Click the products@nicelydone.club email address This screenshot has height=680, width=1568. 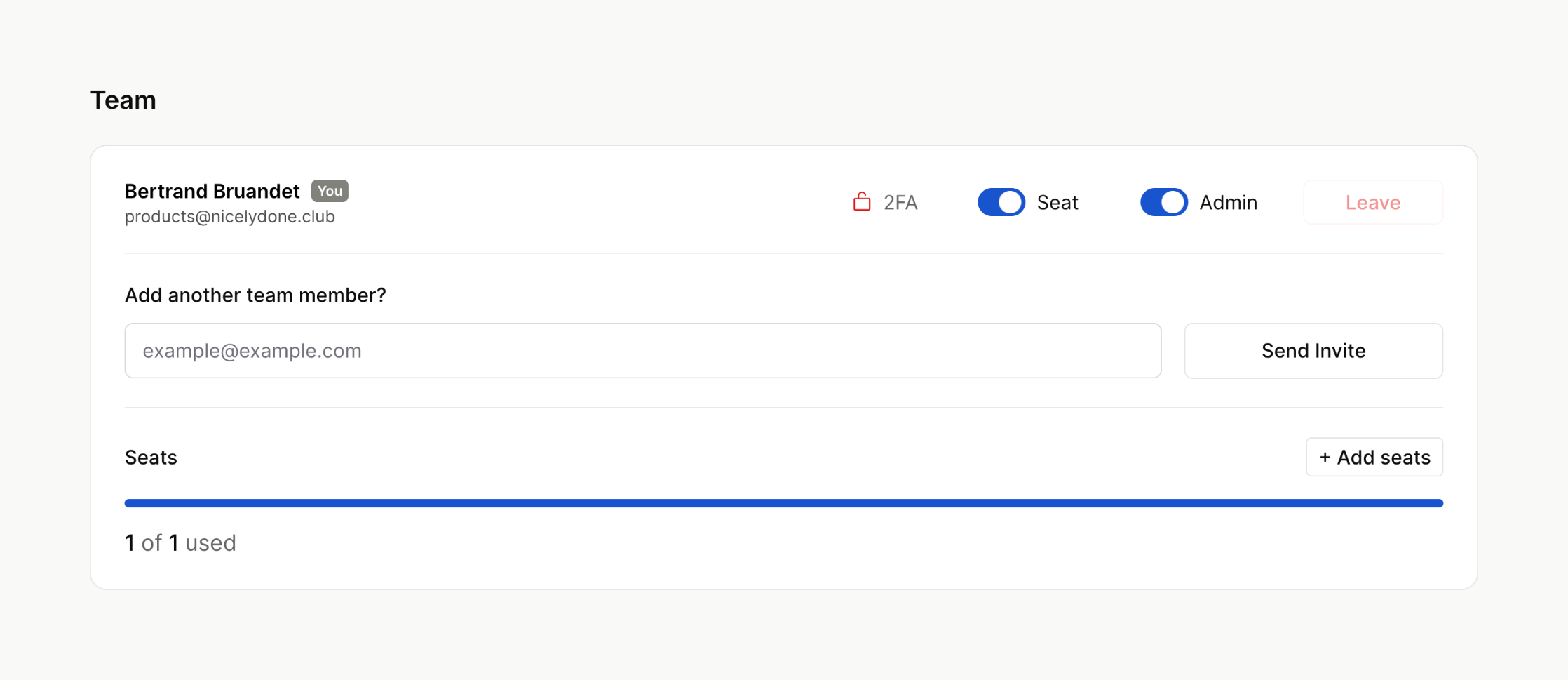click(229, 217)
